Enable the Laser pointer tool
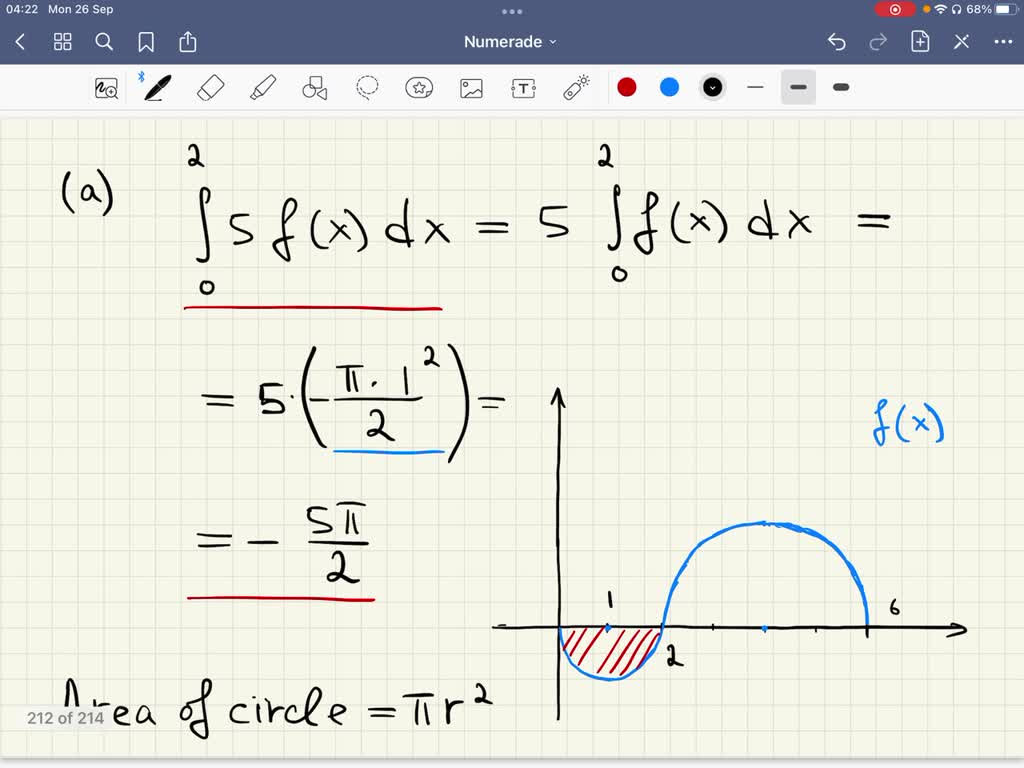Image resolution: width=1024 pixels, height=768 pixels. pyautogui.click(x=576, y=87)
